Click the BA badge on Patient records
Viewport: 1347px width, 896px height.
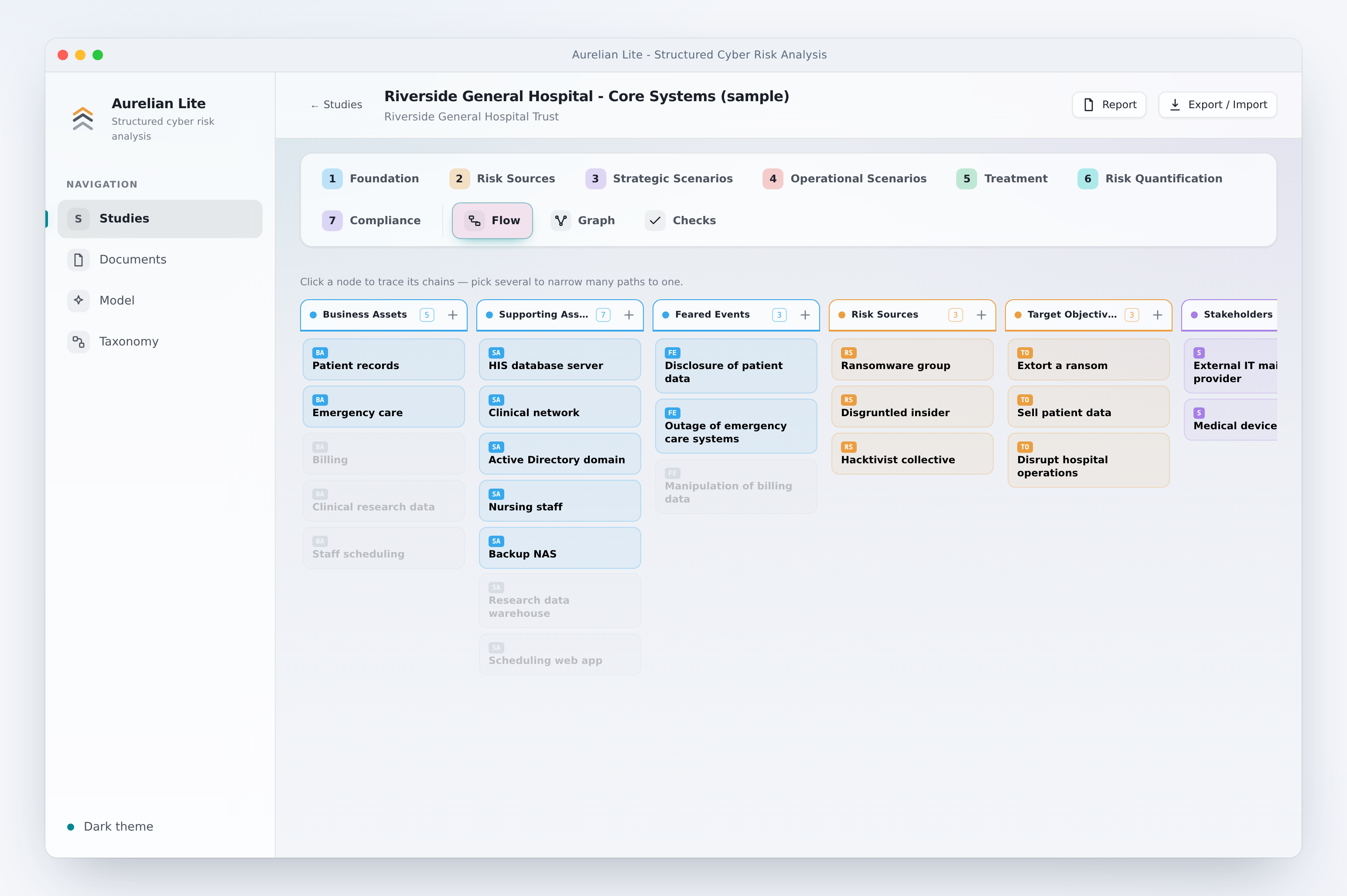(x=320, y=352)
